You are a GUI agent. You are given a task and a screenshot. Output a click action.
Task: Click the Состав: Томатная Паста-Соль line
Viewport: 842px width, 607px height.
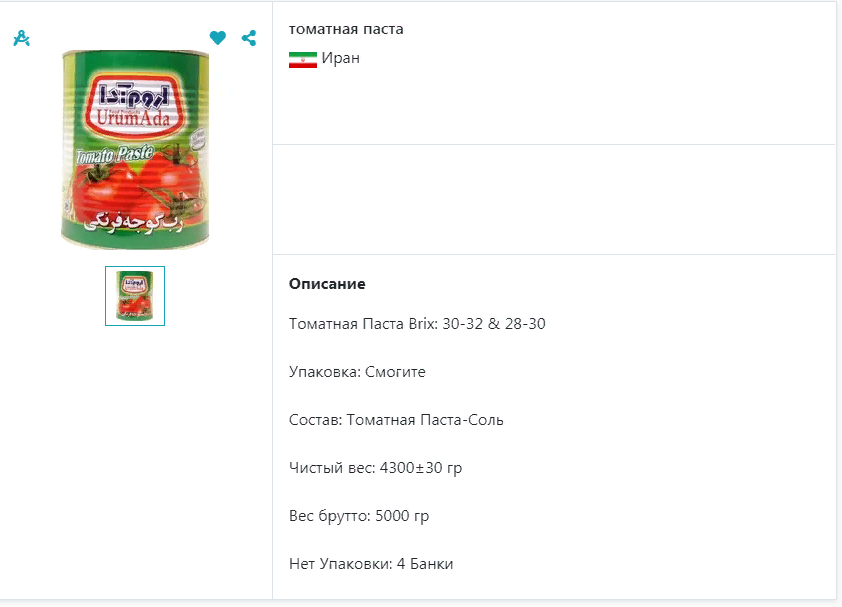396,420
